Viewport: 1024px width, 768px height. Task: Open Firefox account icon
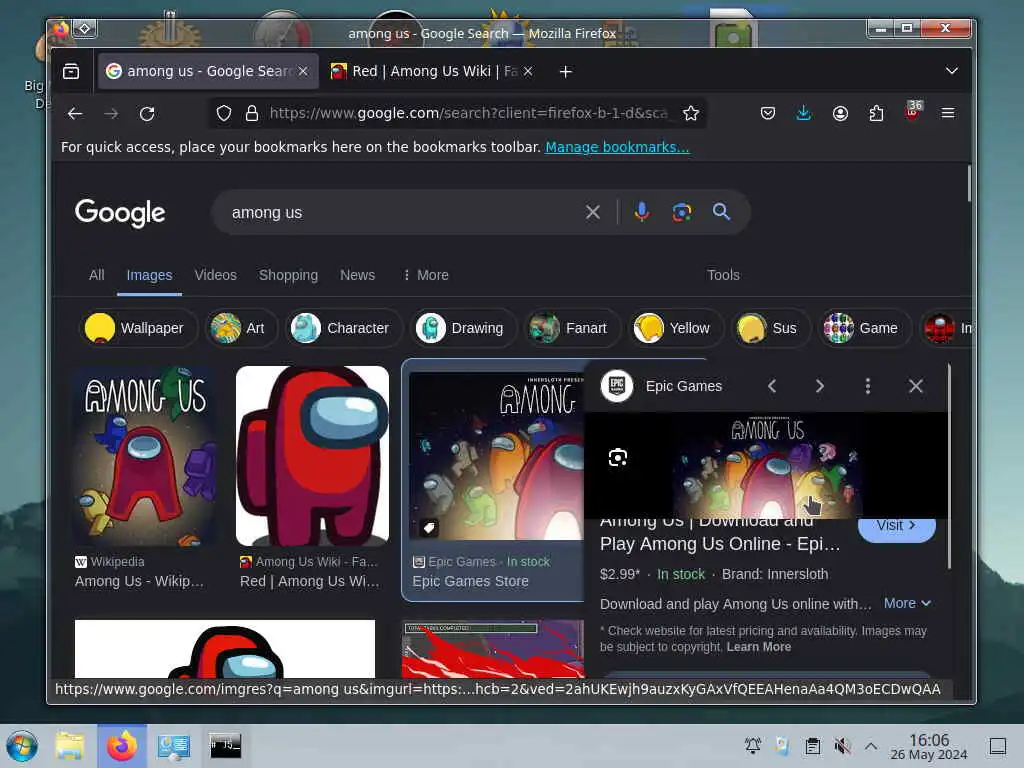[x=840, y=114]
